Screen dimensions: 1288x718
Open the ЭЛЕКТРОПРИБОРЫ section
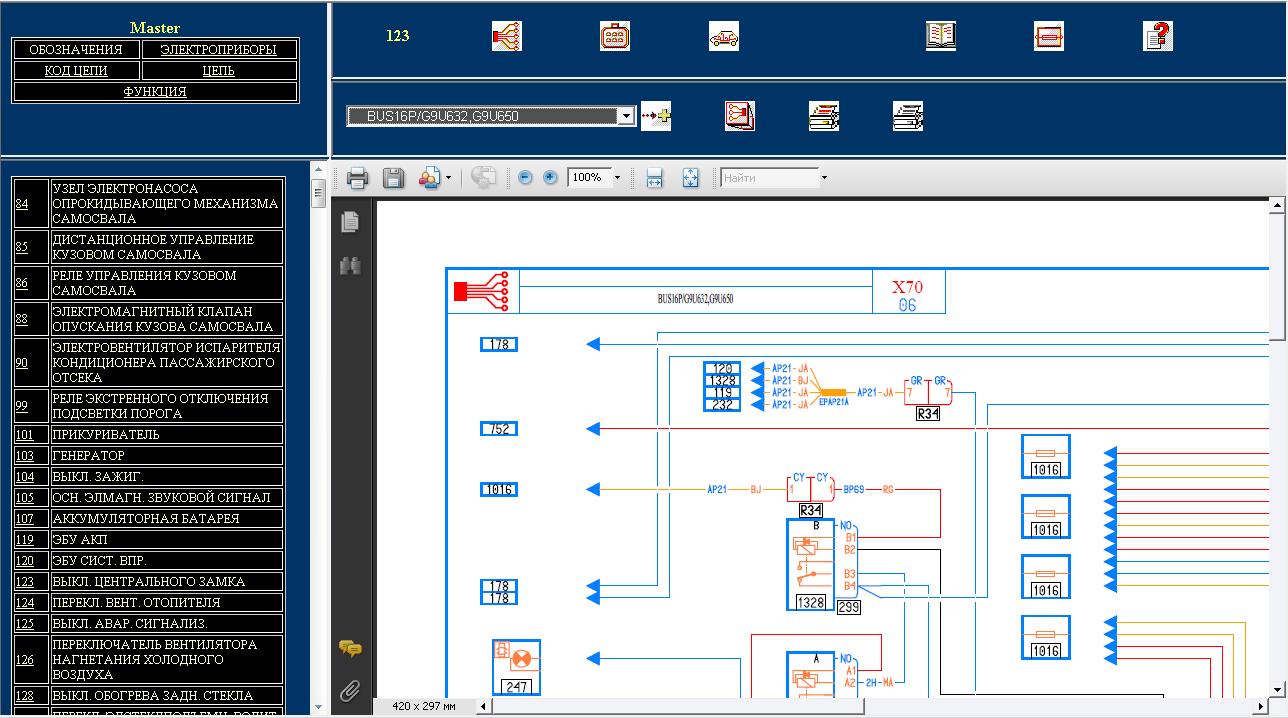click(x=219, y=49)
